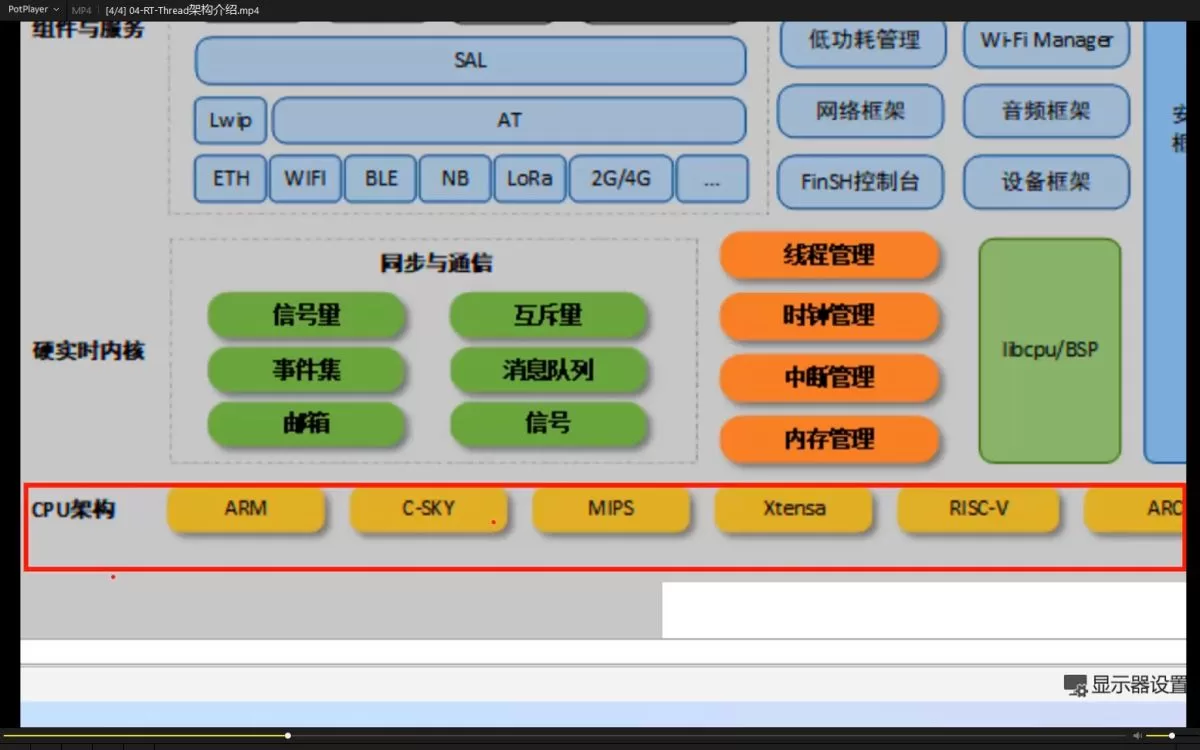Click the MIPS architecture block

pos(610,509)
